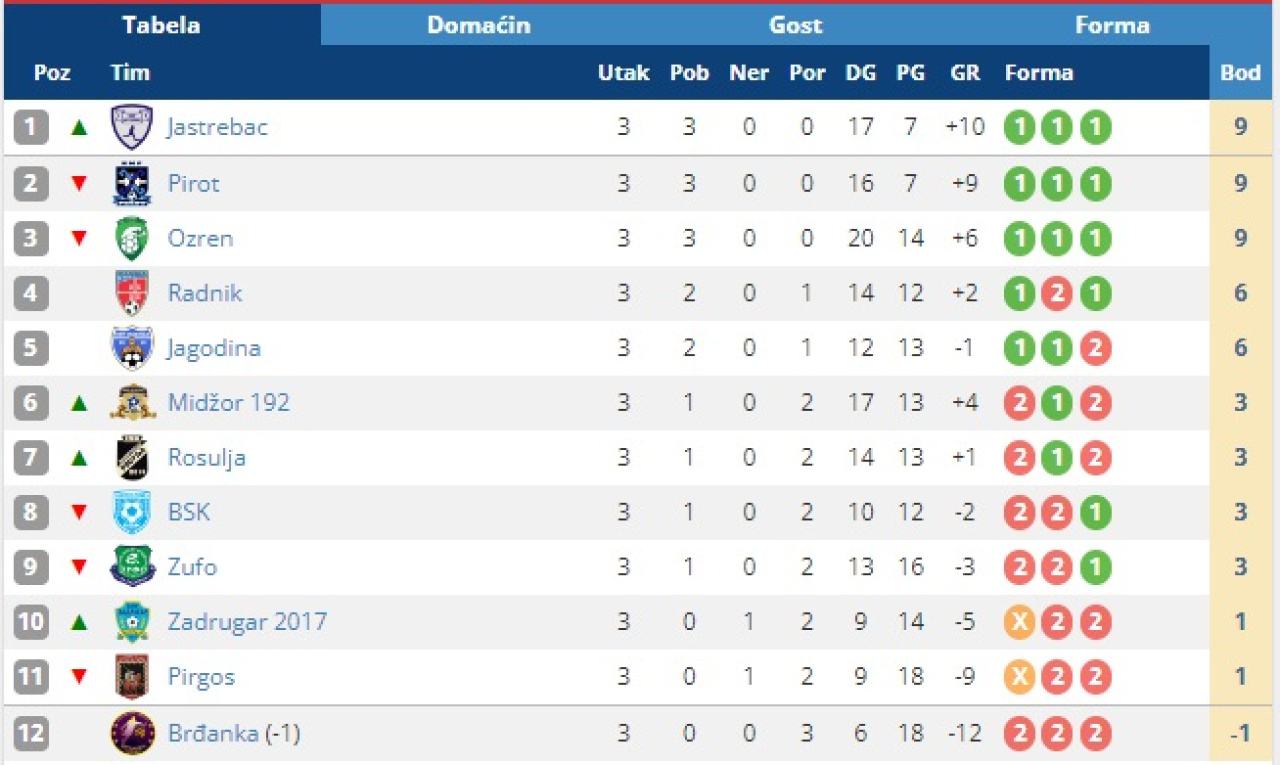Click the Rosulja club badge
Image resolution: width=1280 pixels, height=765 pixels.
131,458
